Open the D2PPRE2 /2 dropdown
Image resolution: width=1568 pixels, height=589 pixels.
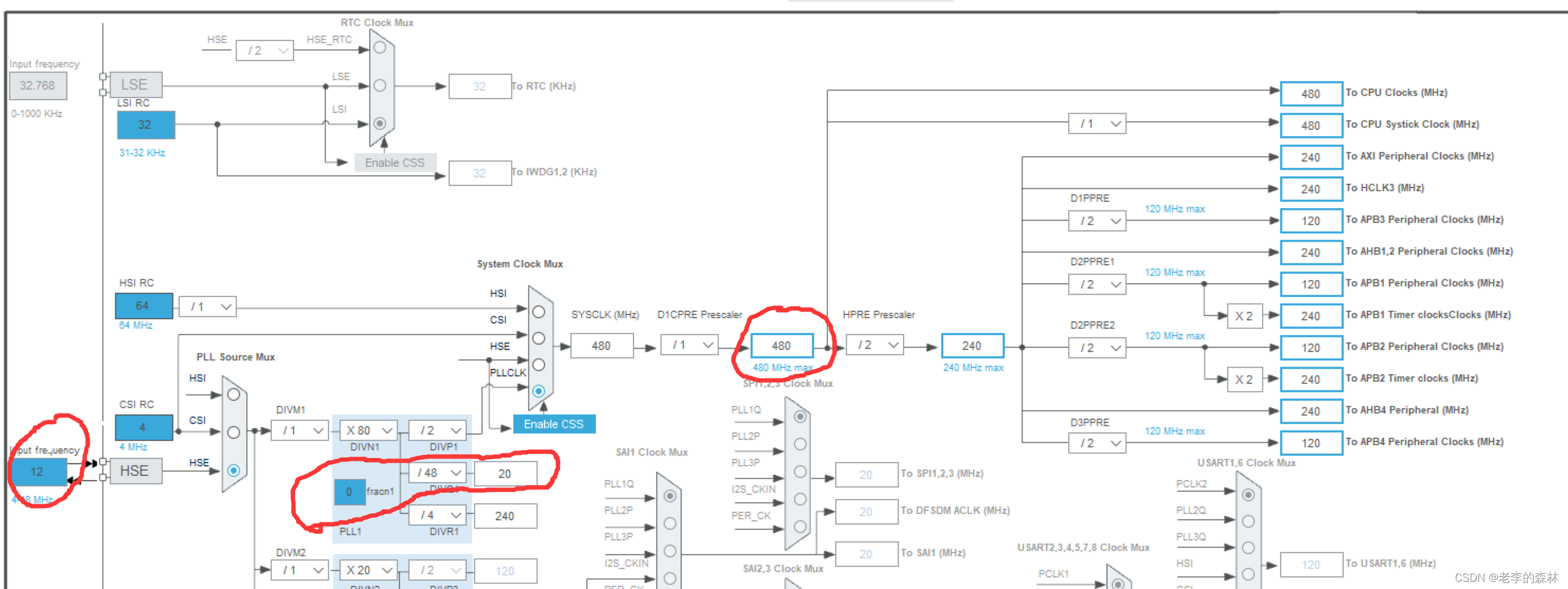(1097, 348)
